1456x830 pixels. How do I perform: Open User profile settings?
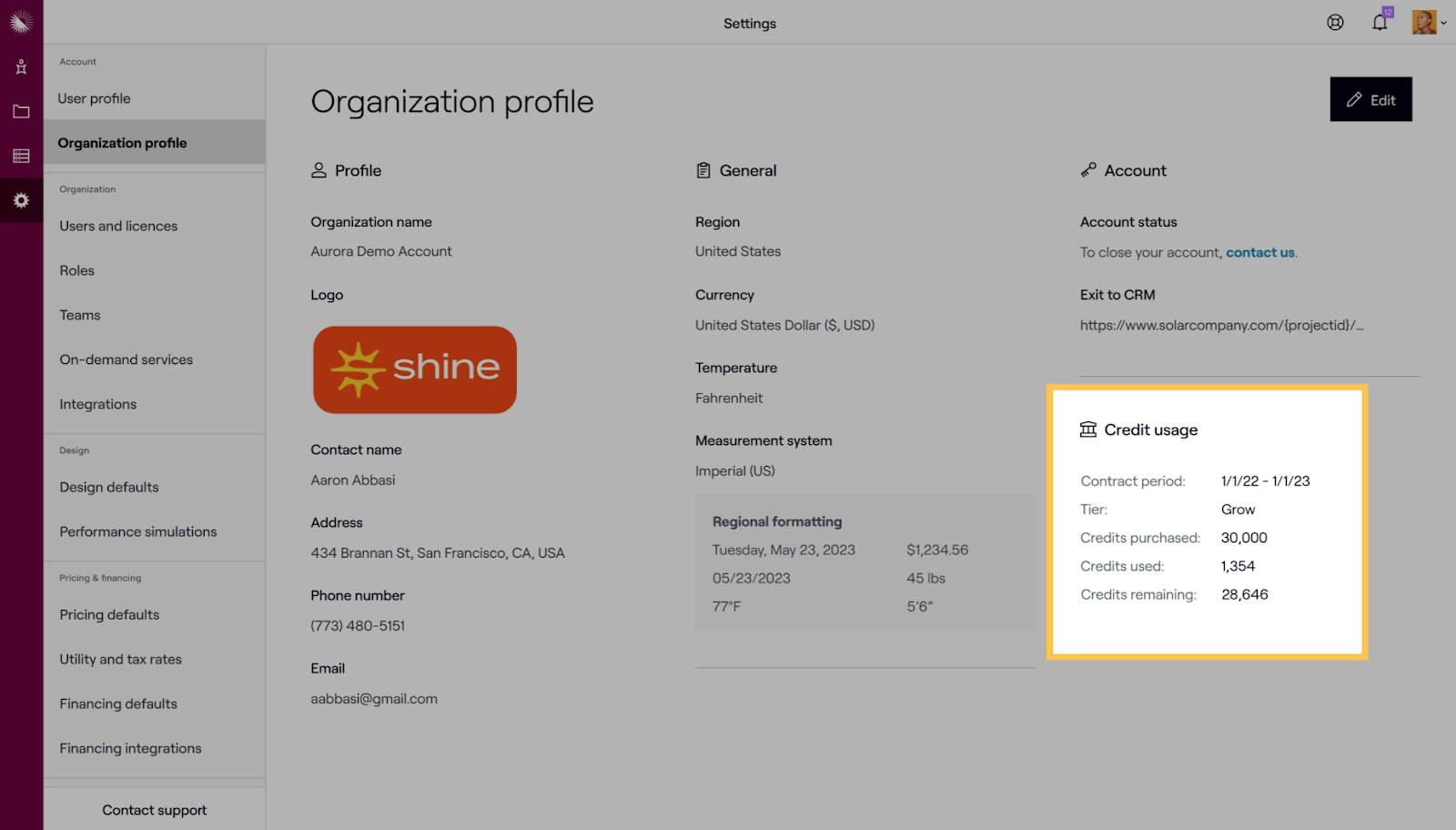(x=95, y=98)
